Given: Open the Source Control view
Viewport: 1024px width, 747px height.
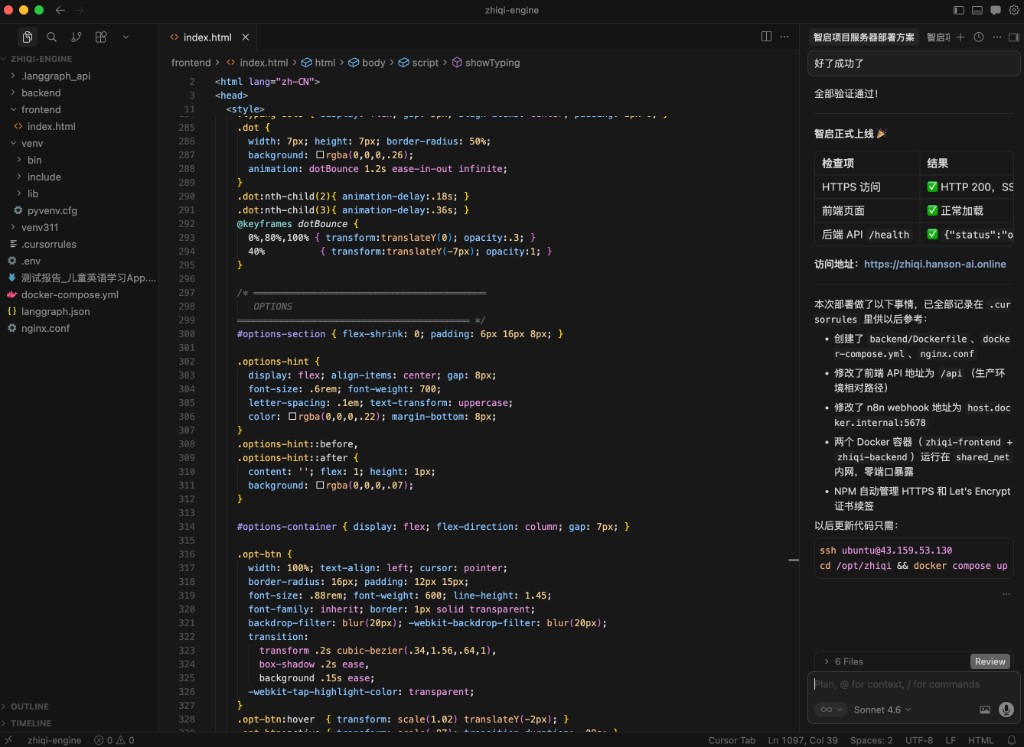Looking at the screenshot, I should coord(76,37).
